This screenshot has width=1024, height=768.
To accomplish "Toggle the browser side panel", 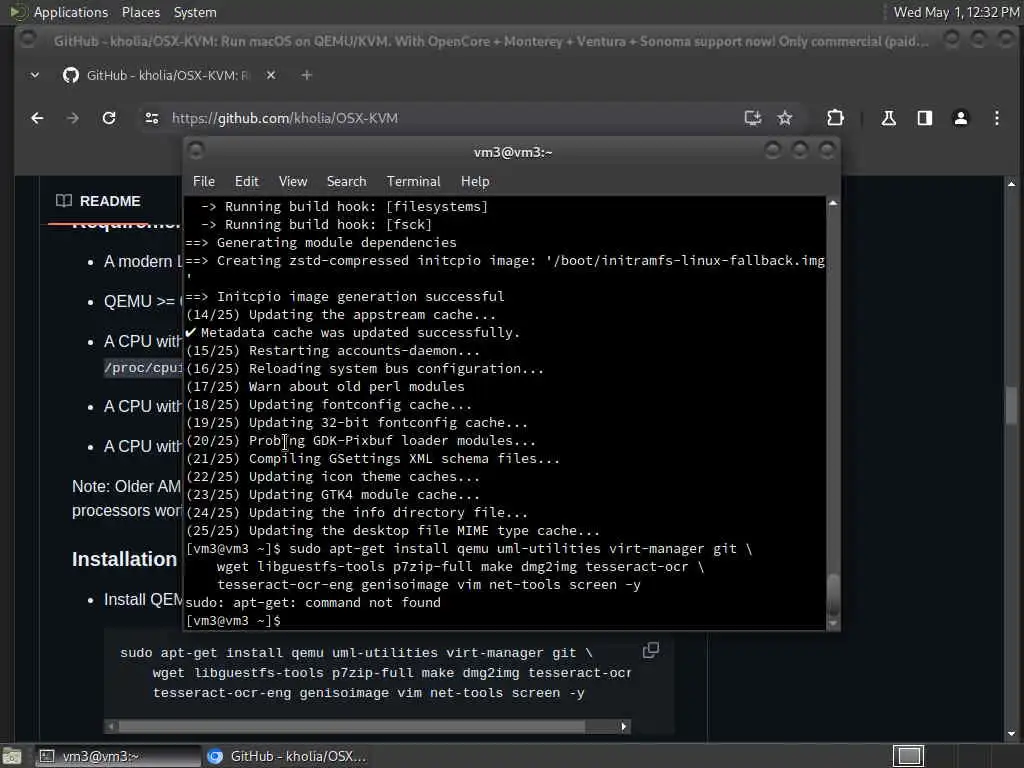I will tap(924, 118).
